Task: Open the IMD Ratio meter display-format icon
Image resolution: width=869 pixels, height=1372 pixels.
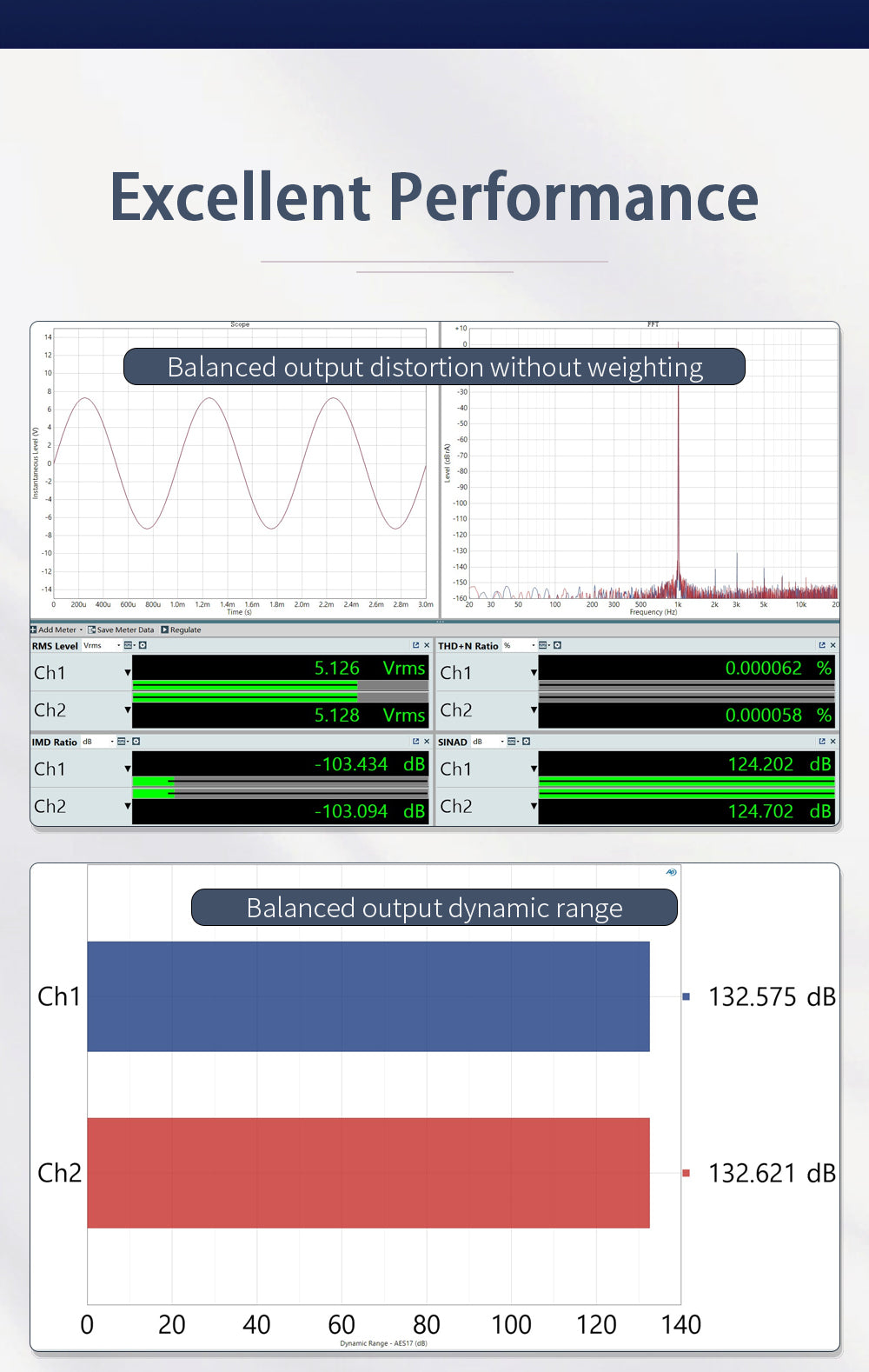Action: click(122, 742)
